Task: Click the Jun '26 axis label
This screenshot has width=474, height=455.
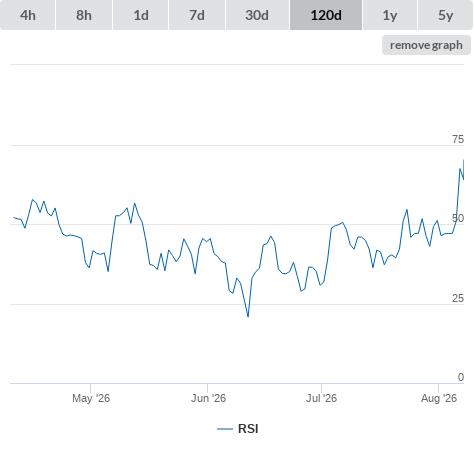Action: (x=208, y=398)
